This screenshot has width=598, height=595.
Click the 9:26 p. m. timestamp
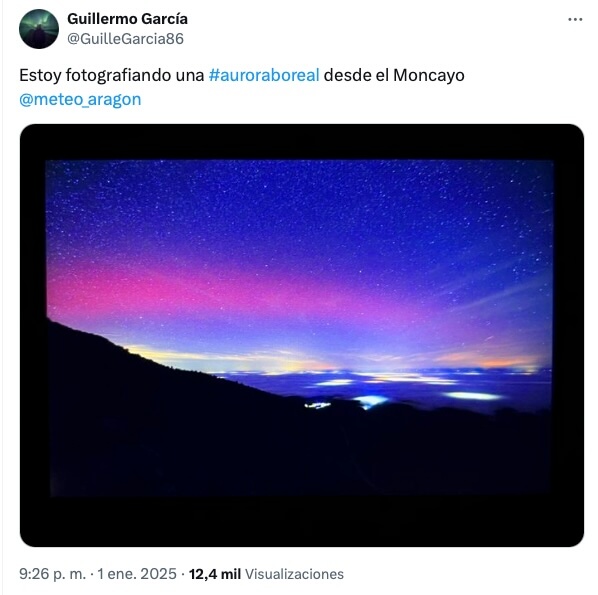[53, 574]
